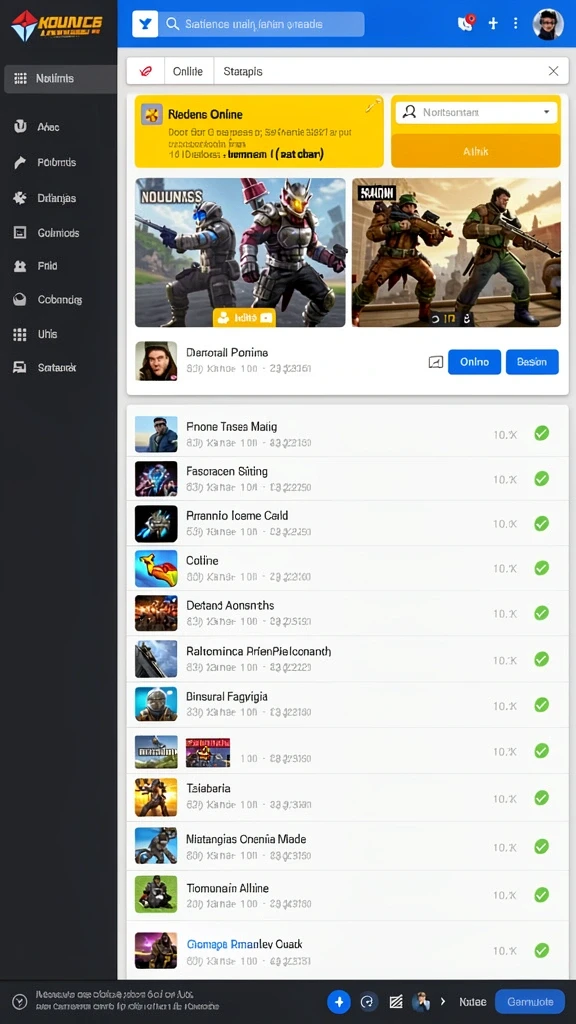Expand the Noritsontart dropdown
576x1024 pixels.
point(476,112)
